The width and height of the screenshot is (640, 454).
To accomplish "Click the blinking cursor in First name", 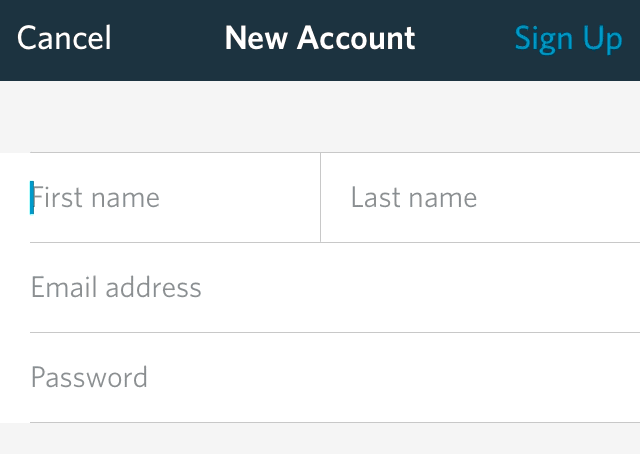I will pyautogui.click(x=32, y=198).
